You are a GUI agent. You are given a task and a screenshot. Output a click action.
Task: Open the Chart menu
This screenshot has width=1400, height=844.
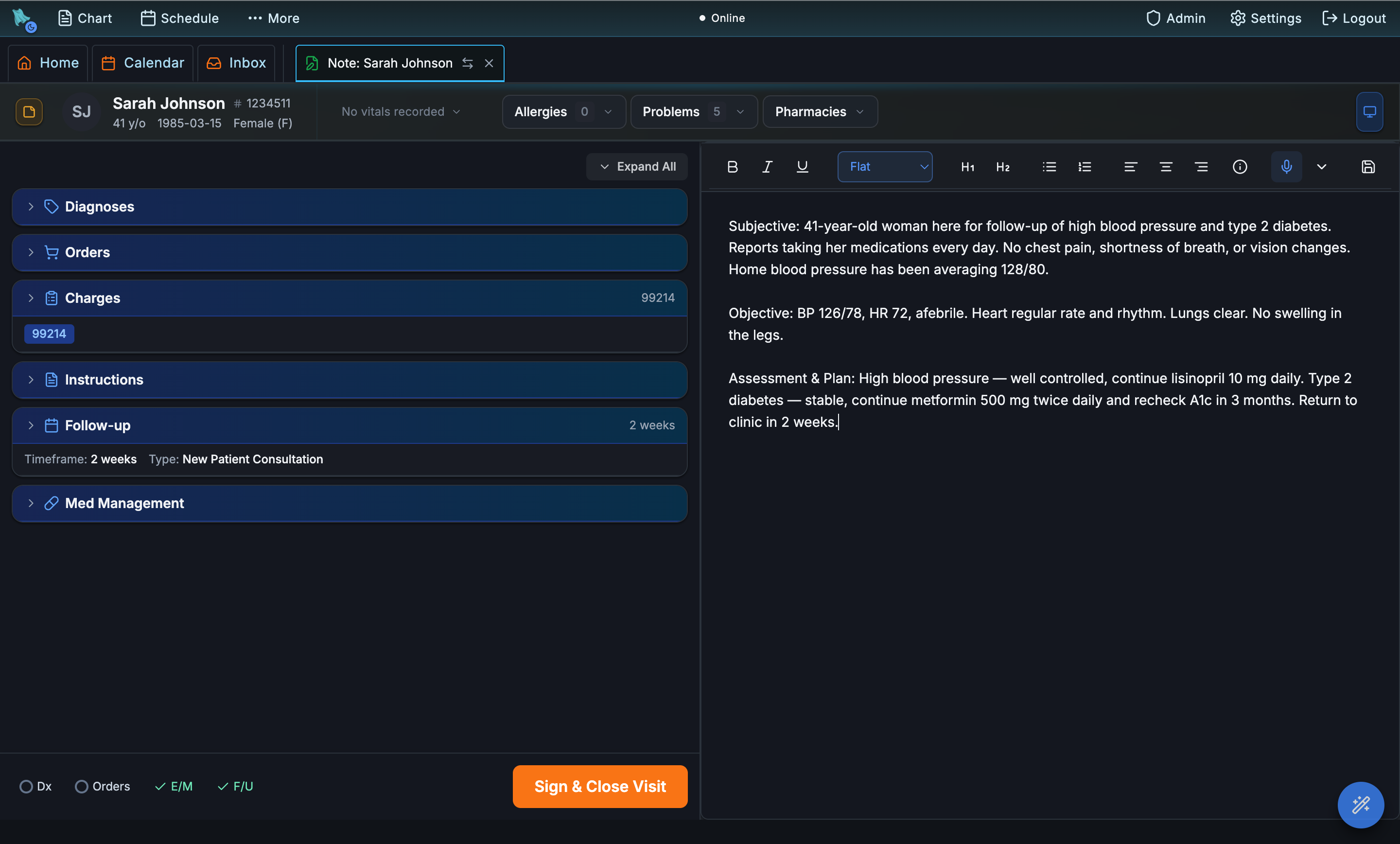[85, 18]
